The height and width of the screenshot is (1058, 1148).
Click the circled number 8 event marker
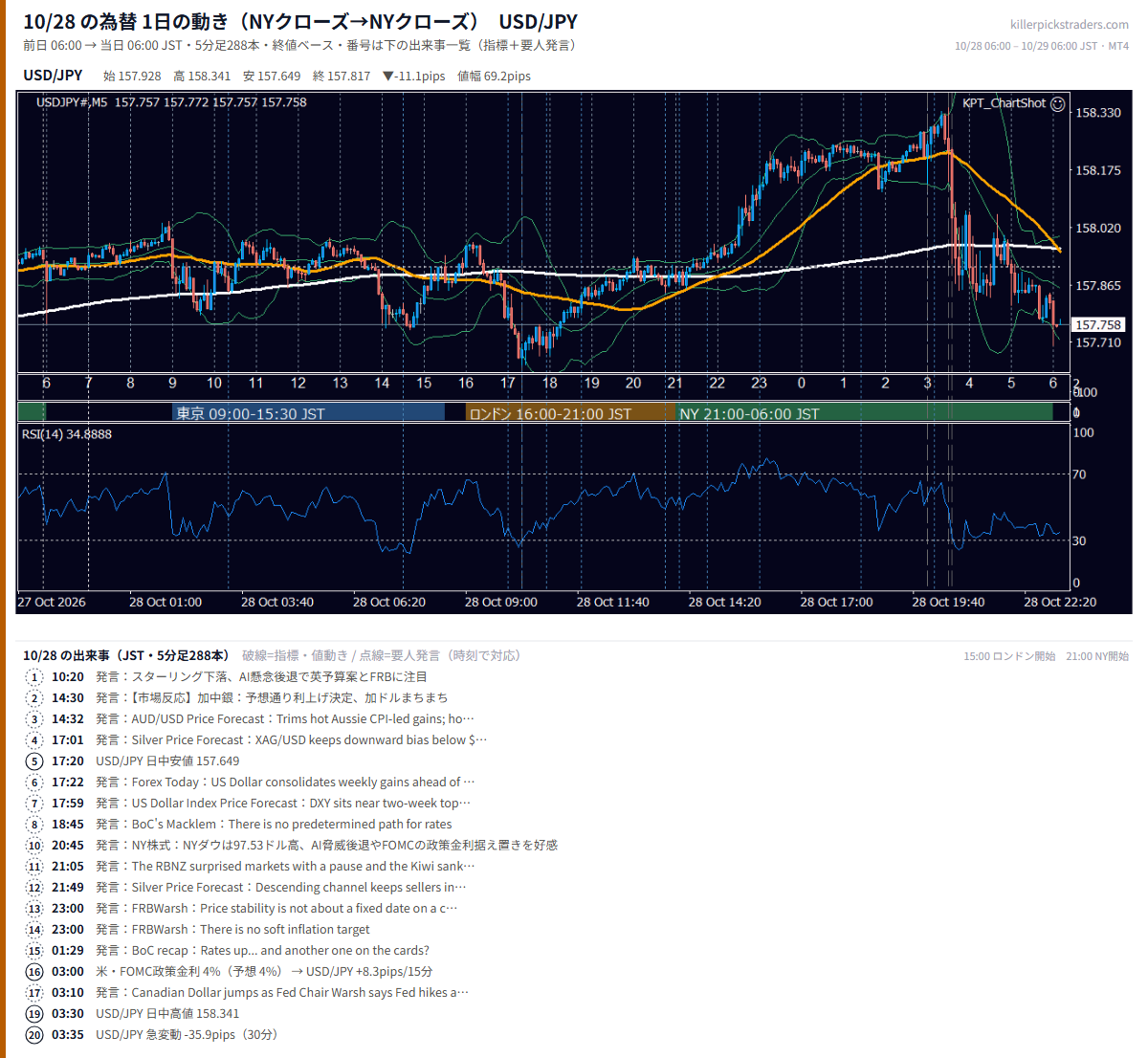[x=34, y=825]
